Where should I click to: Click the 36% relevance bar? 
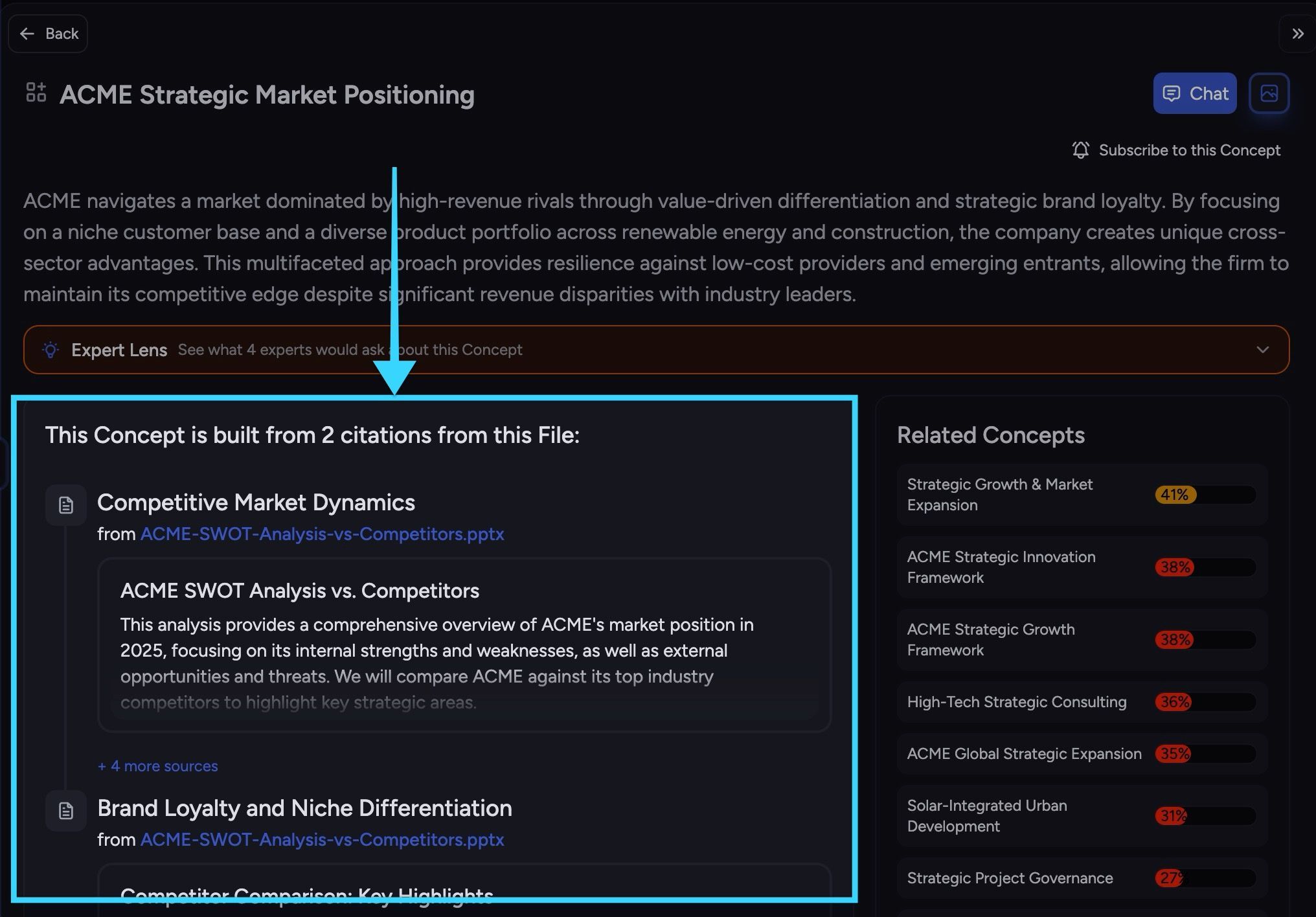click(1205, 702)
